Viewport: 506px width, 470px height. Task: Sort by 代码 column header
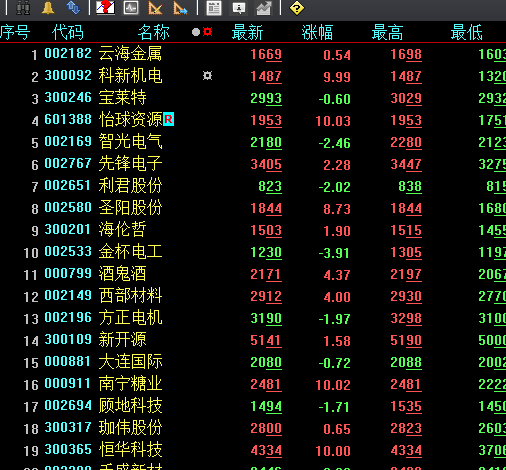pyautogui.click(x=68, y=32)
